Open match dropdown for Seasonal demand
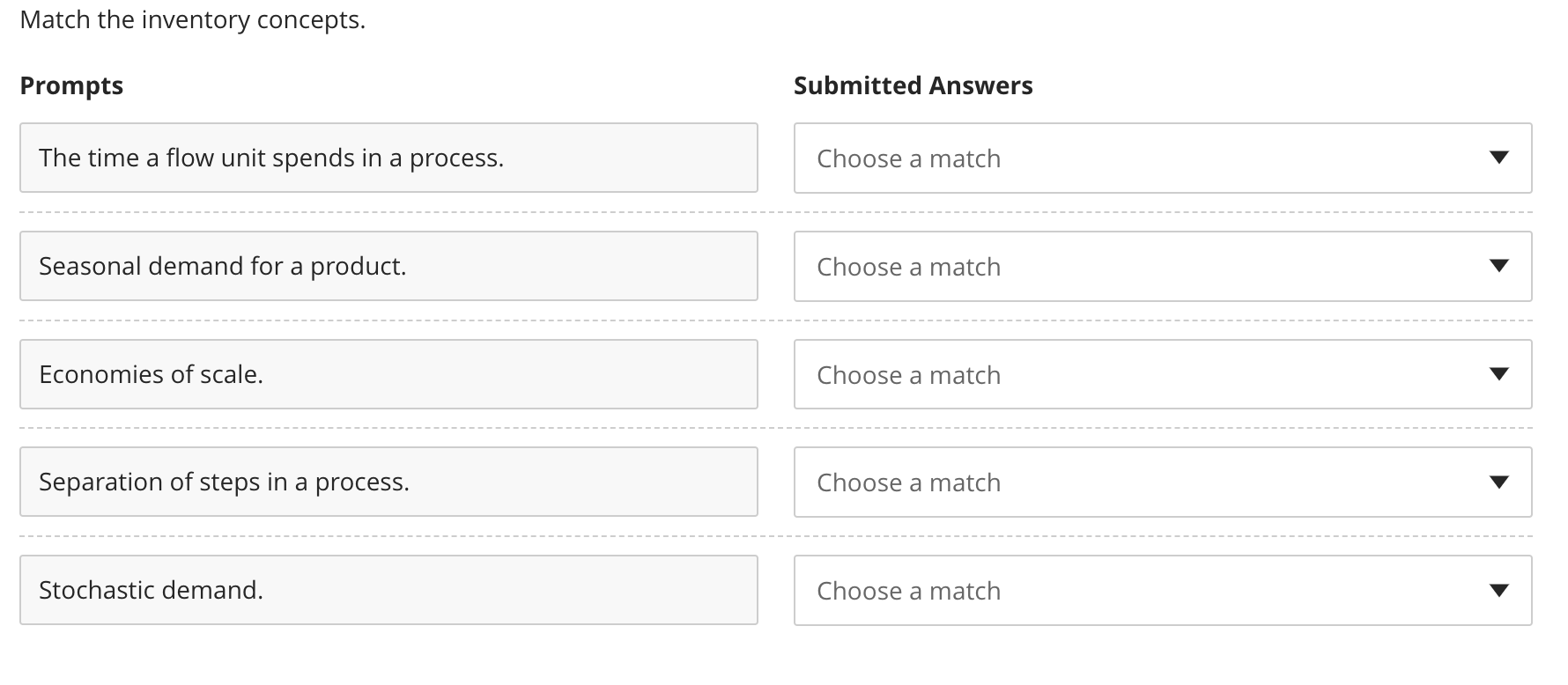The height and width of the screenshot is (685, 1568). pos(1161,267)
